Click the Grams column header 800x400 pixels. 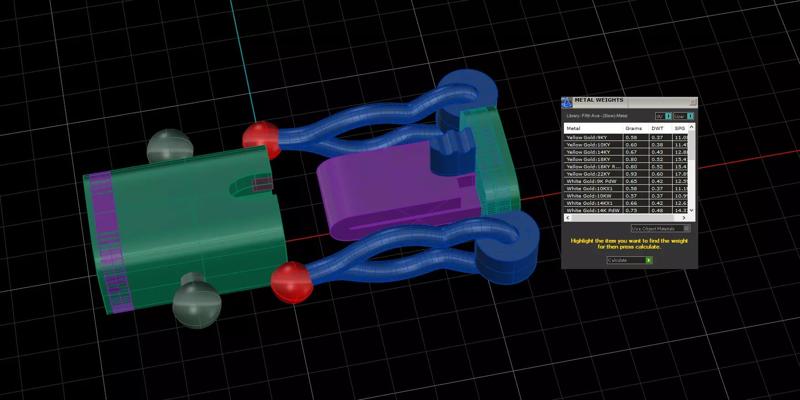tap(634, 128)
